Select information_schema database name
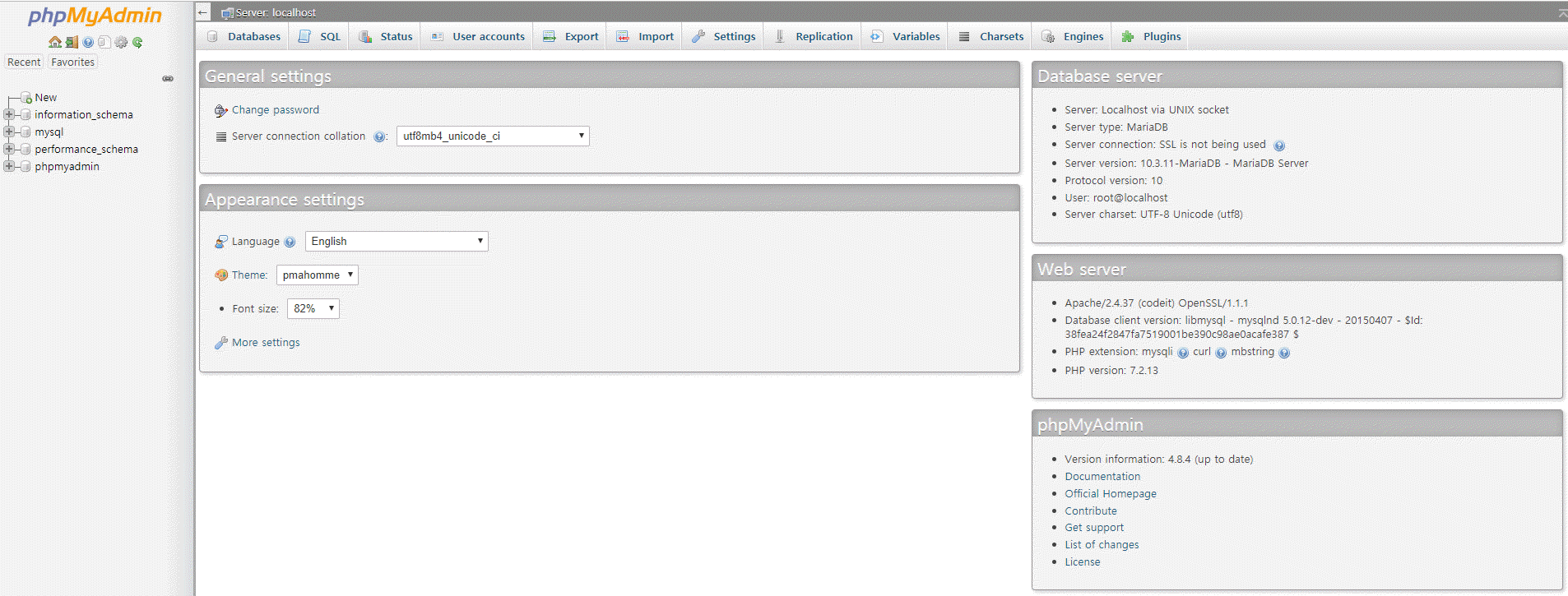Image resolution: width=1568 pixels, height=596 pixels. point(84,115)
